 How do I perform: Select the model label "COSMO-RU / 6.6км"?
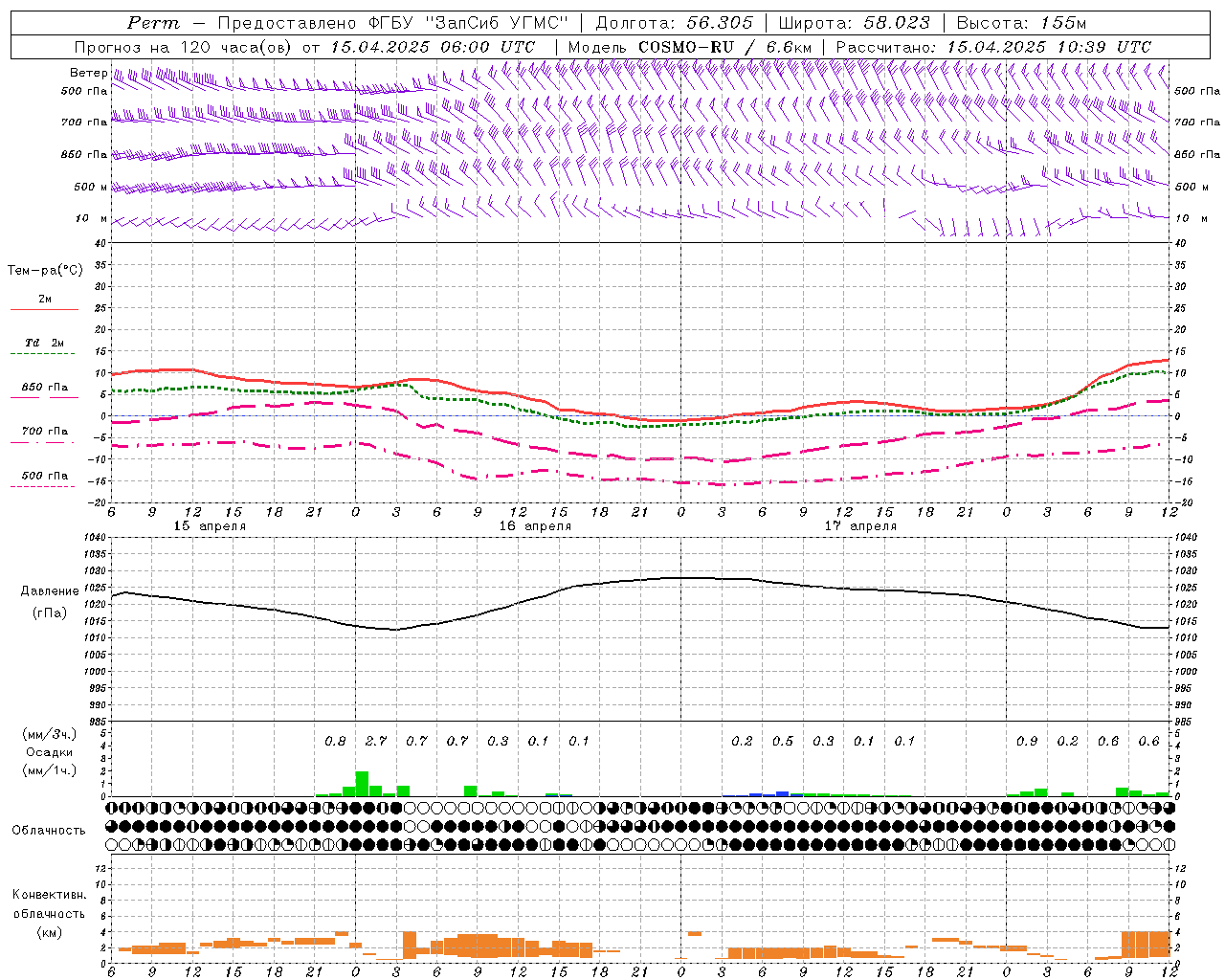click(724, 47)
